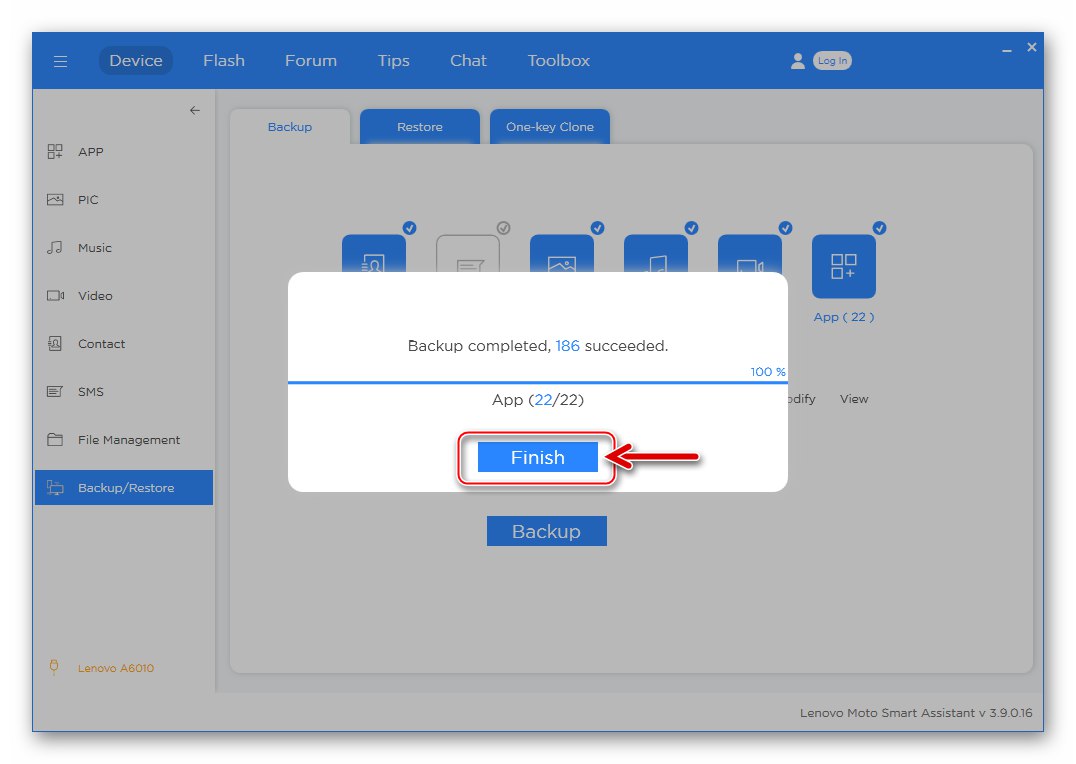Uncheck the video backup checkmark
The height and width of the screenshot is (764, 1076).
786,228
